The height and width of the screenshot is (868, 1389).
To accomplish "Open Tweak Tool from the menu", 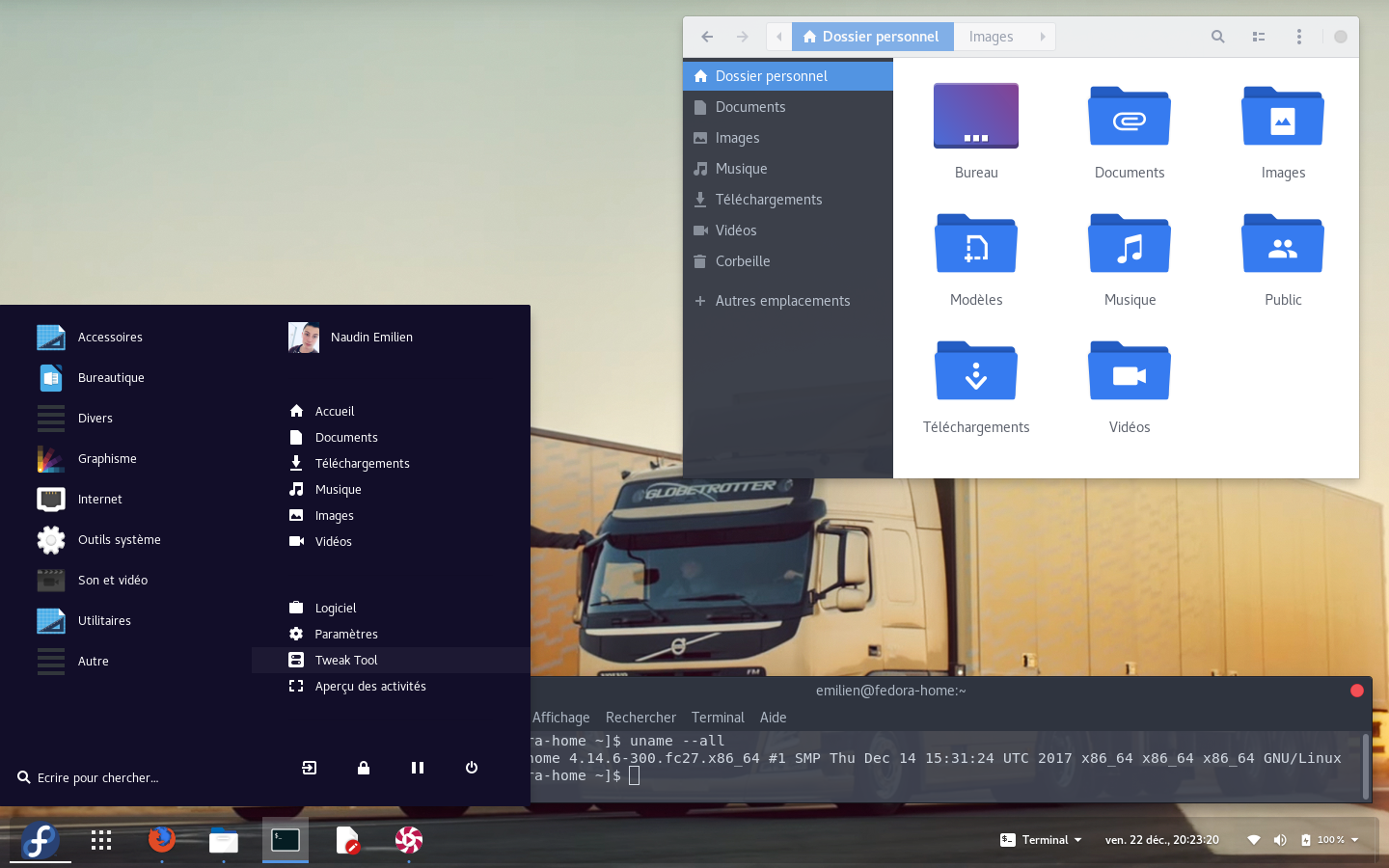I will click(346, 661).
